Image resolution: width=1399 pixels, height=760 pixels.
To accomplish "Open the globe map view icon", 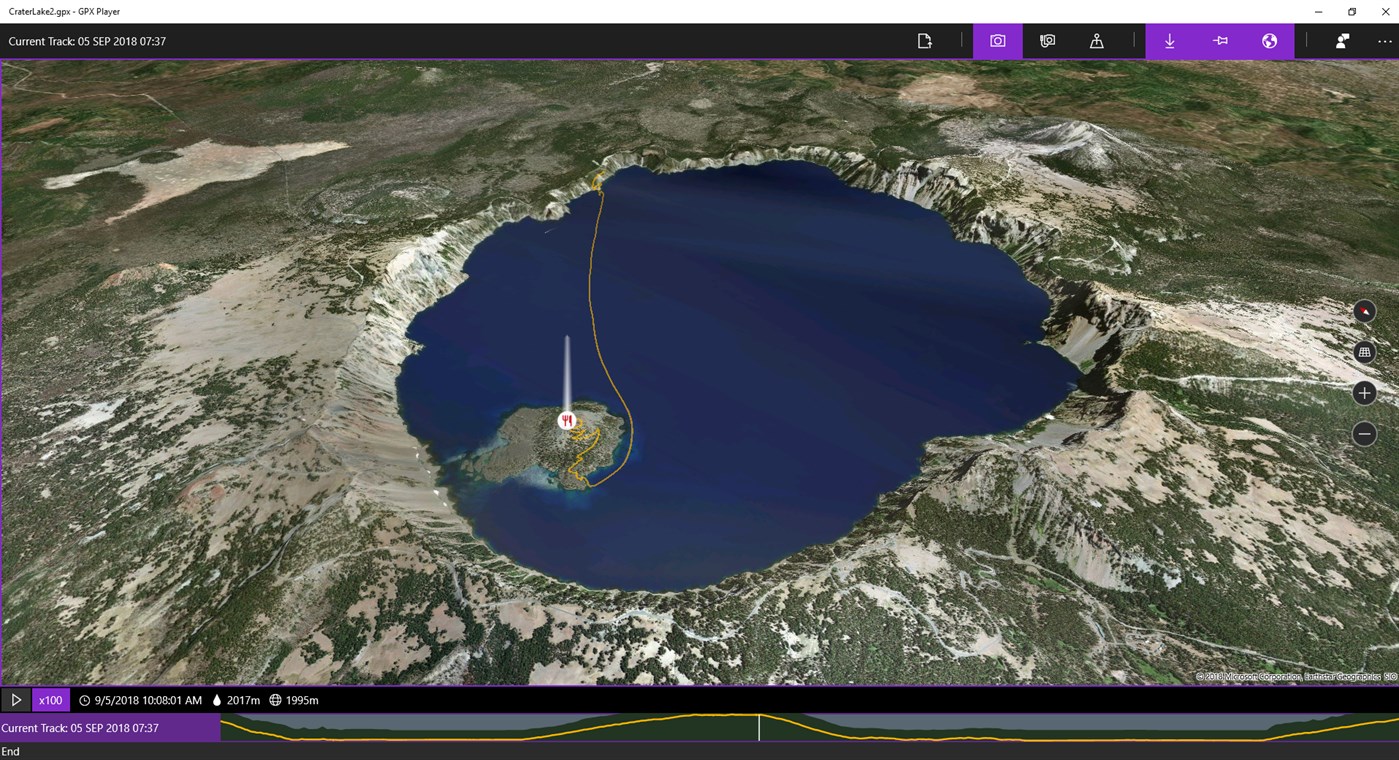I will 1269,40.
